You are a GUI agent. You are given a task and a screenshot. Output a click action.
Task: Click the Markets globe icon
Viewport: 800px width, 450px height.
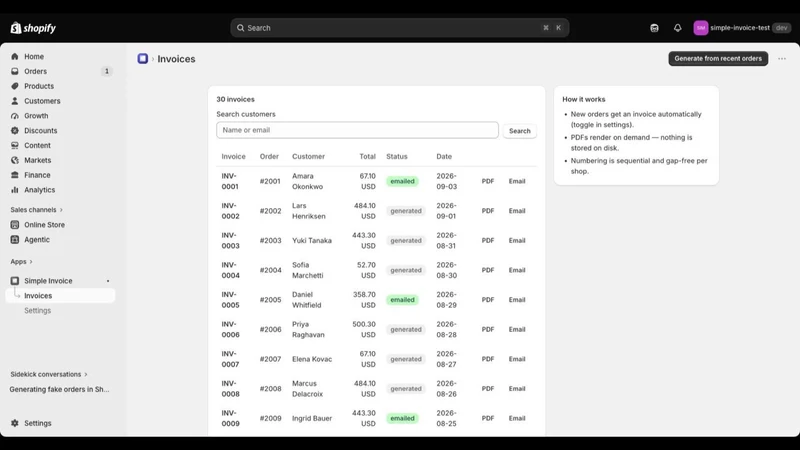click(15, 160)
